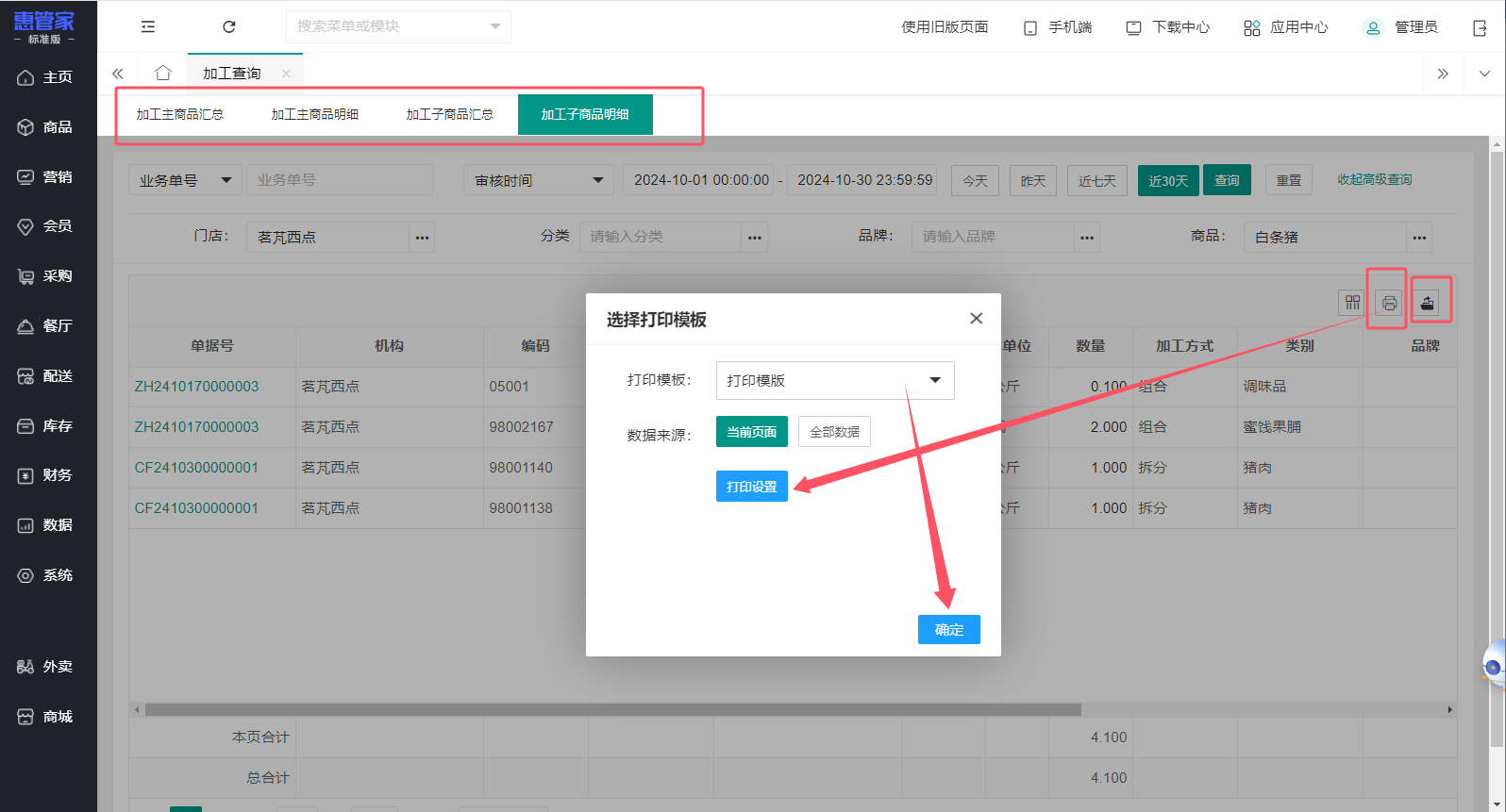The image size is (1506, 812).
Task: Click the home tab icon
Action: pos(163,73)
